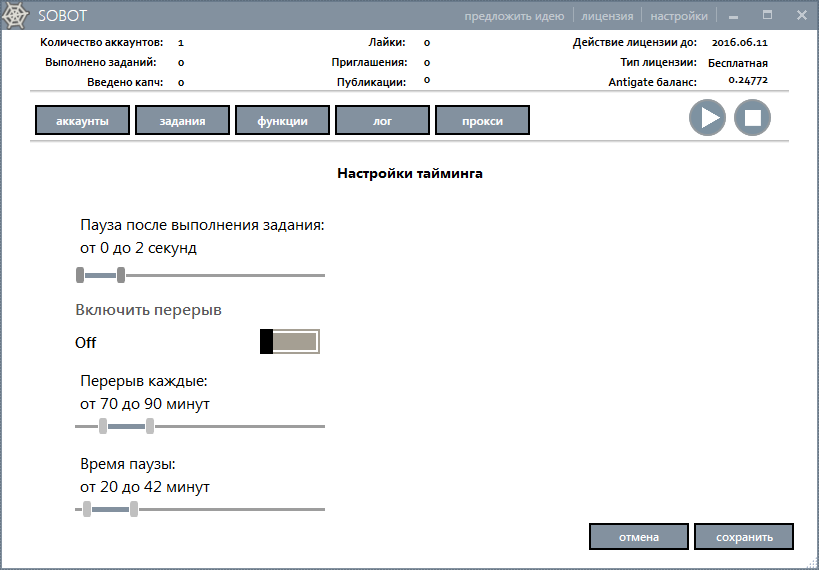Toggle the 'Включить перерыв' Off switch
819x570 pixels.
click(x=290, y=342)
